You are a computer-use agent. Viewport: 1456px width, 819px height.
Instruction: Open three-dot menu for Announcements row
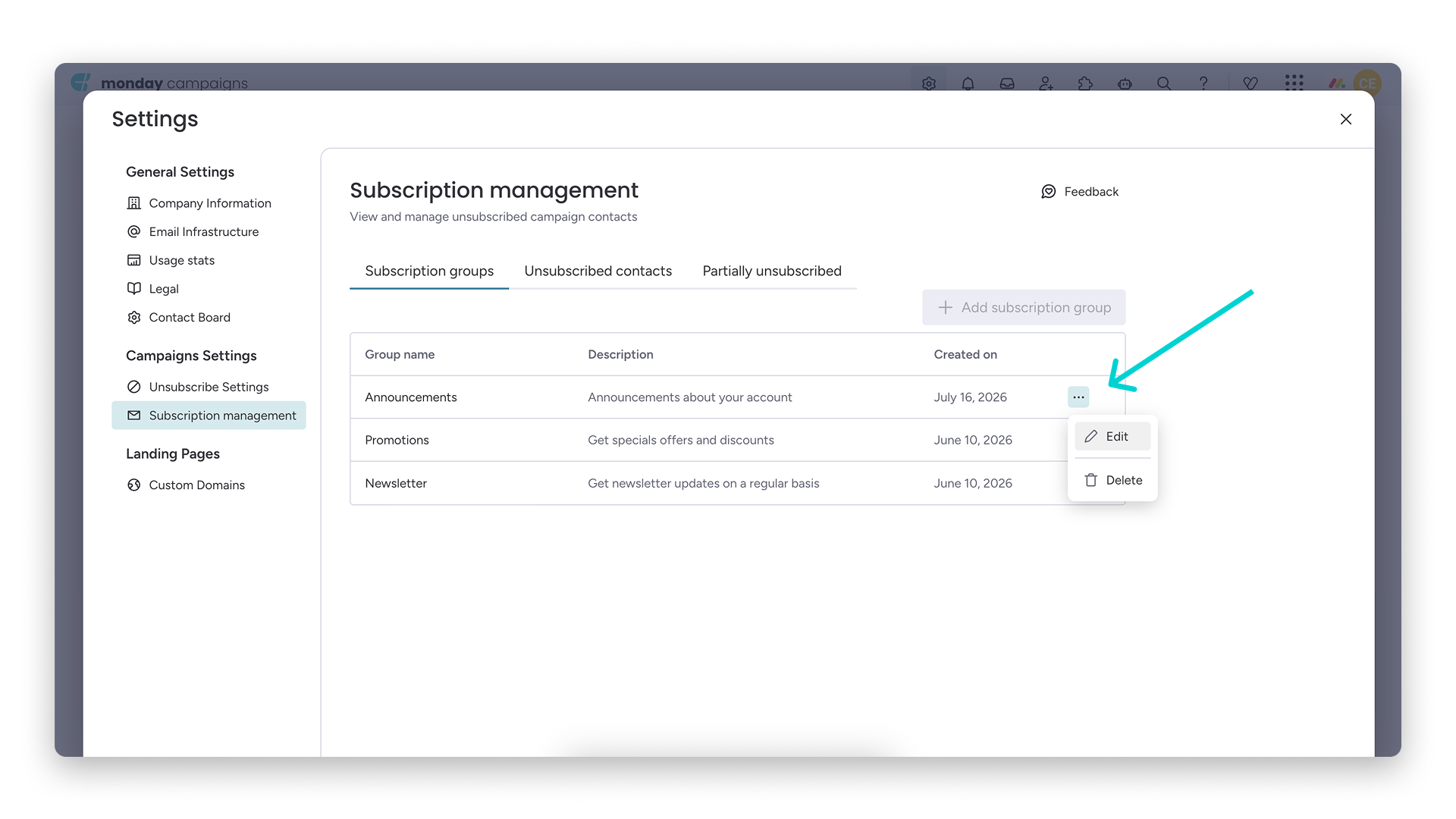[x=1078, y=397]
